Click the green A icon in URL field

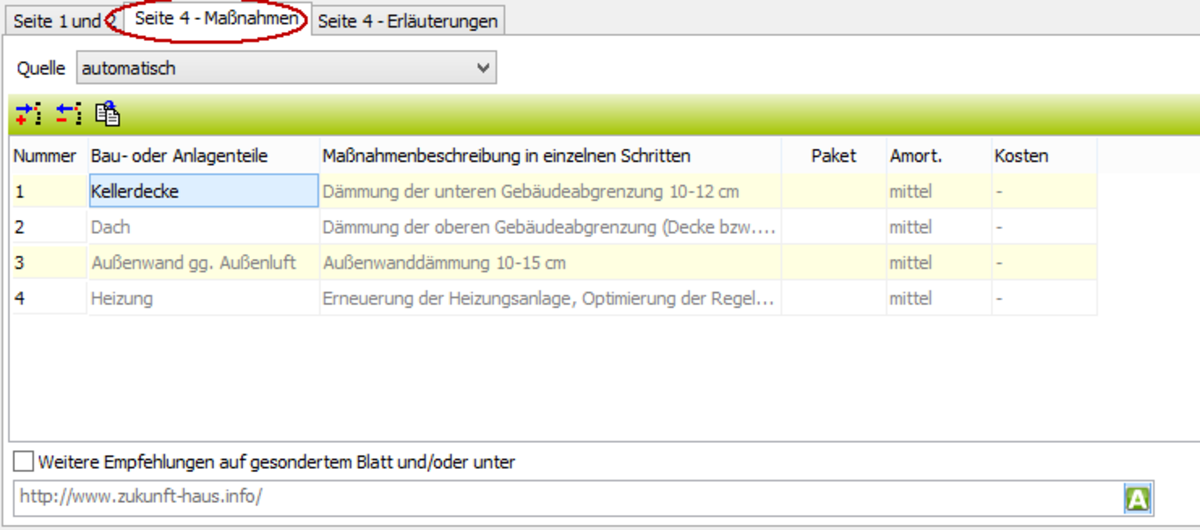pyautogui.click(x=1137, y=498)
